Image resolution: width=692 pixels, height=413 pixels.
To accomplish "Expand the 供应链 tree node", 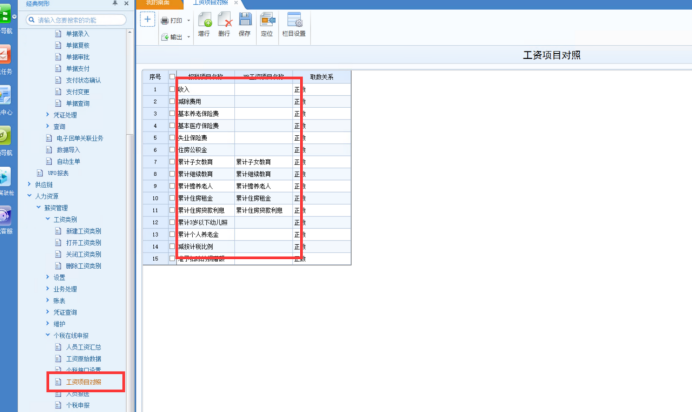I will (29, 184).
